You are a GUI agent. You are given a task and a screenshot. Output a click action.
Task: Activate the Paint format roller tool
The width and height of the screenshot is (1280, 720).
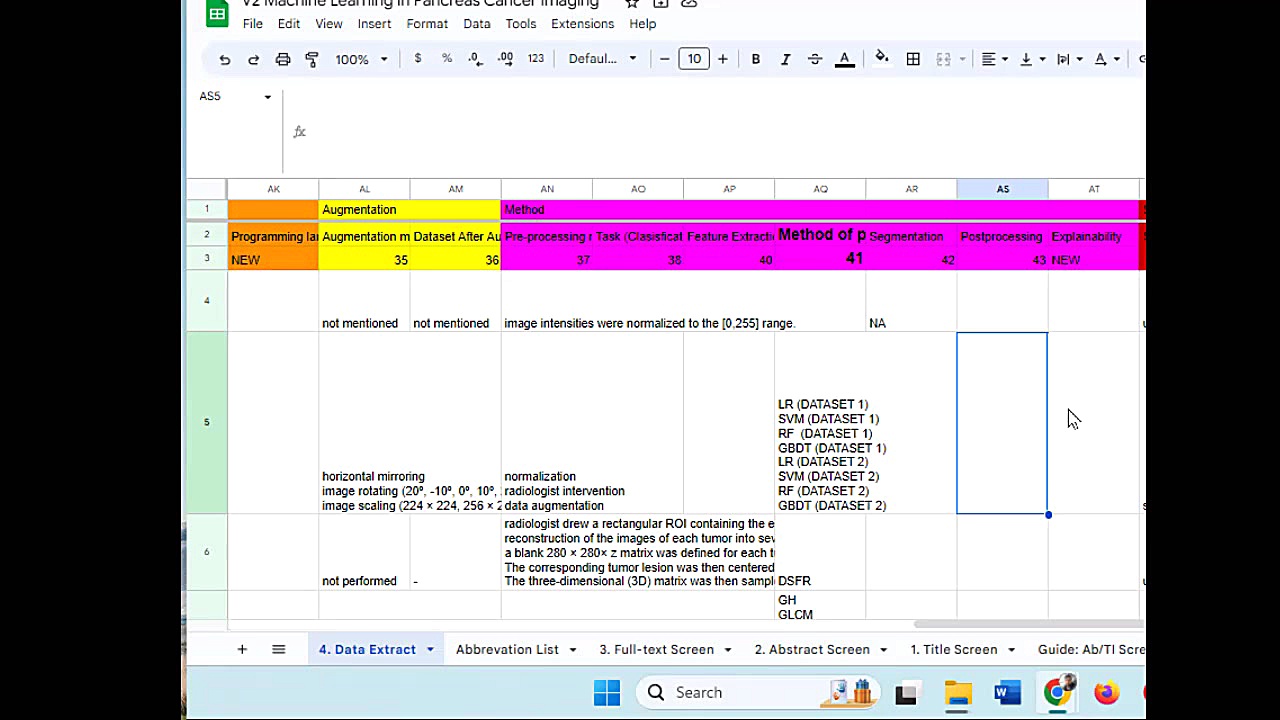click(312, 59)
